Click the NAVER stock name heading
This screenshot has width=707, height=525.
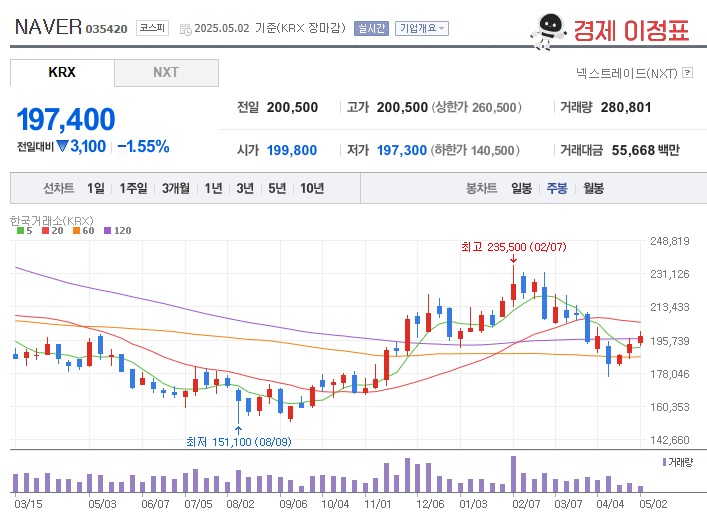[48, 27]
